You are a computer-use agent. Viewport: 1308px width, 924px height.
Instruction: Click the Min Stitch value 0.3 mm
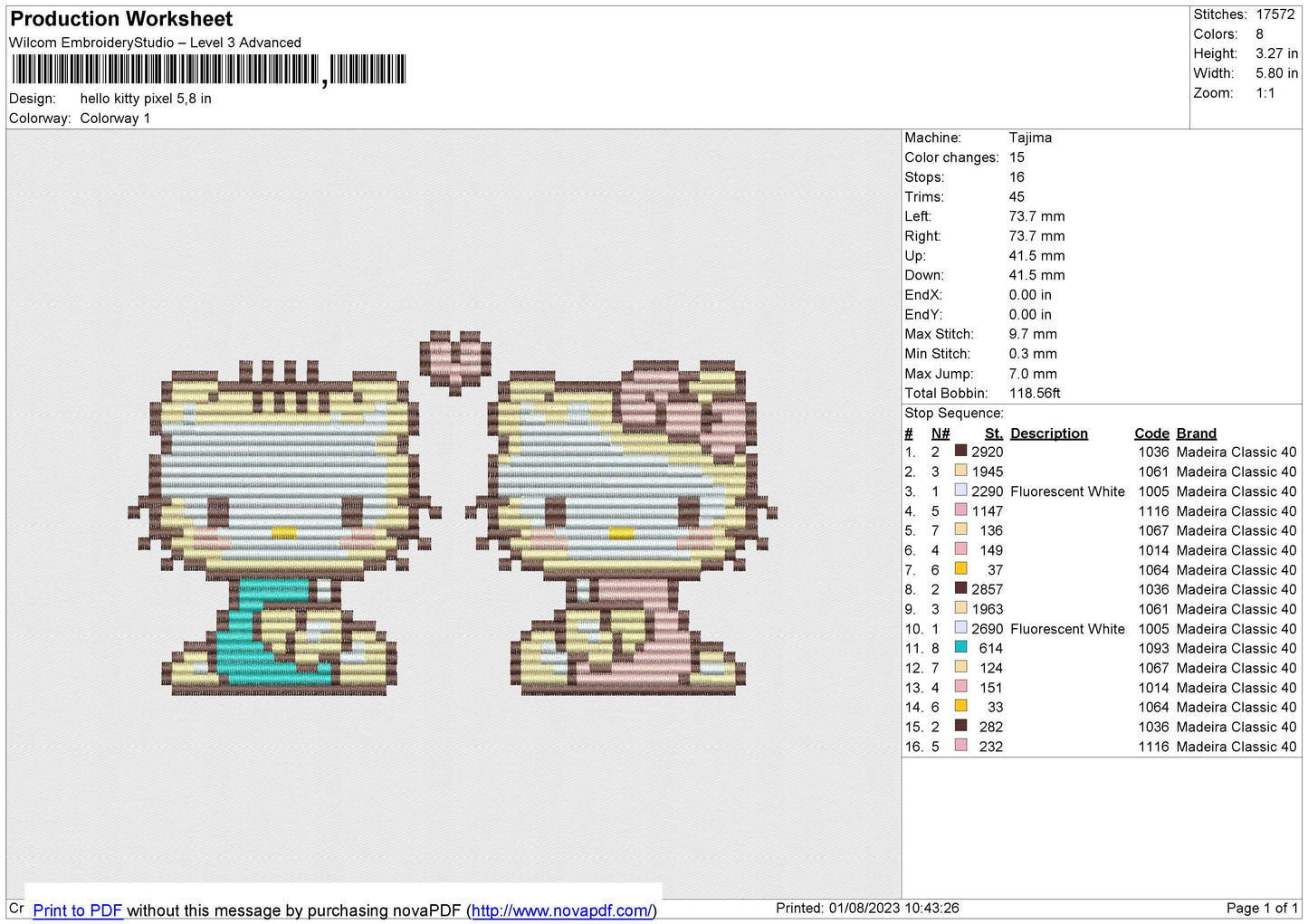click(x=1033, y=354)
